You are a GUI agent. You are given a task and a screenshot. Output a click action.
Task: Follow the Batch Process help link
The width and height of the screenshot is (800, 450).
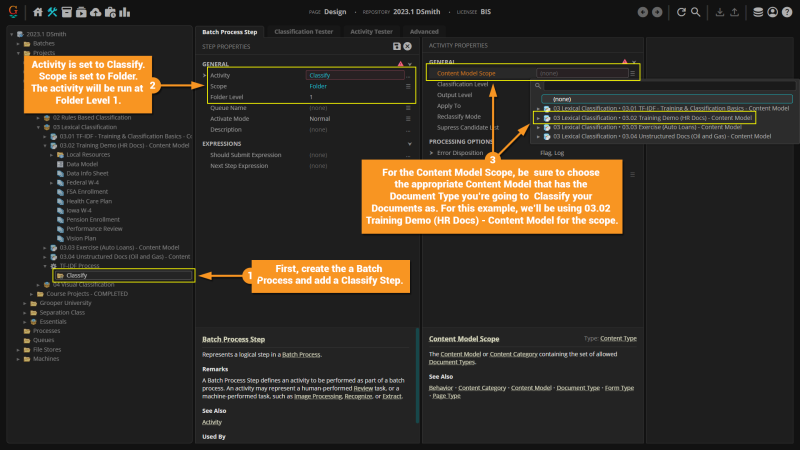pyautogui.click(x=301, y=355)
